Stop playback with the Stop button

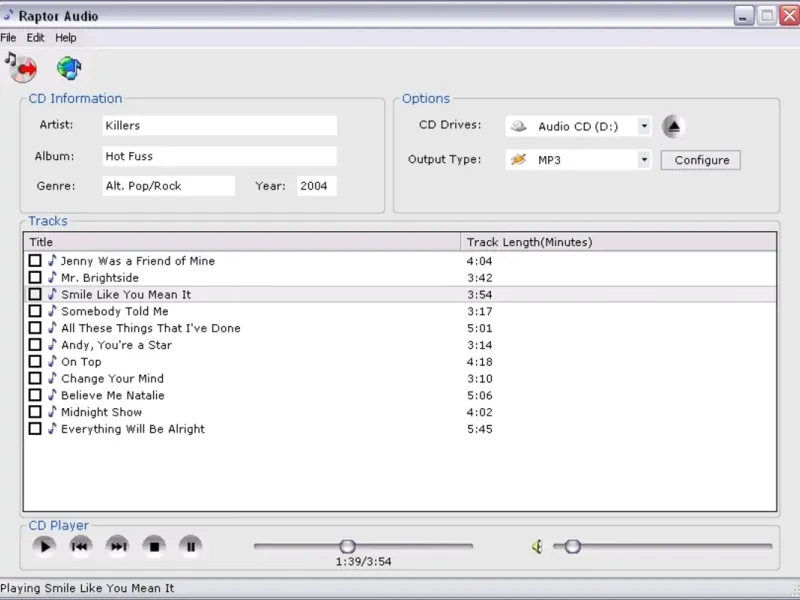coord(154,546)
